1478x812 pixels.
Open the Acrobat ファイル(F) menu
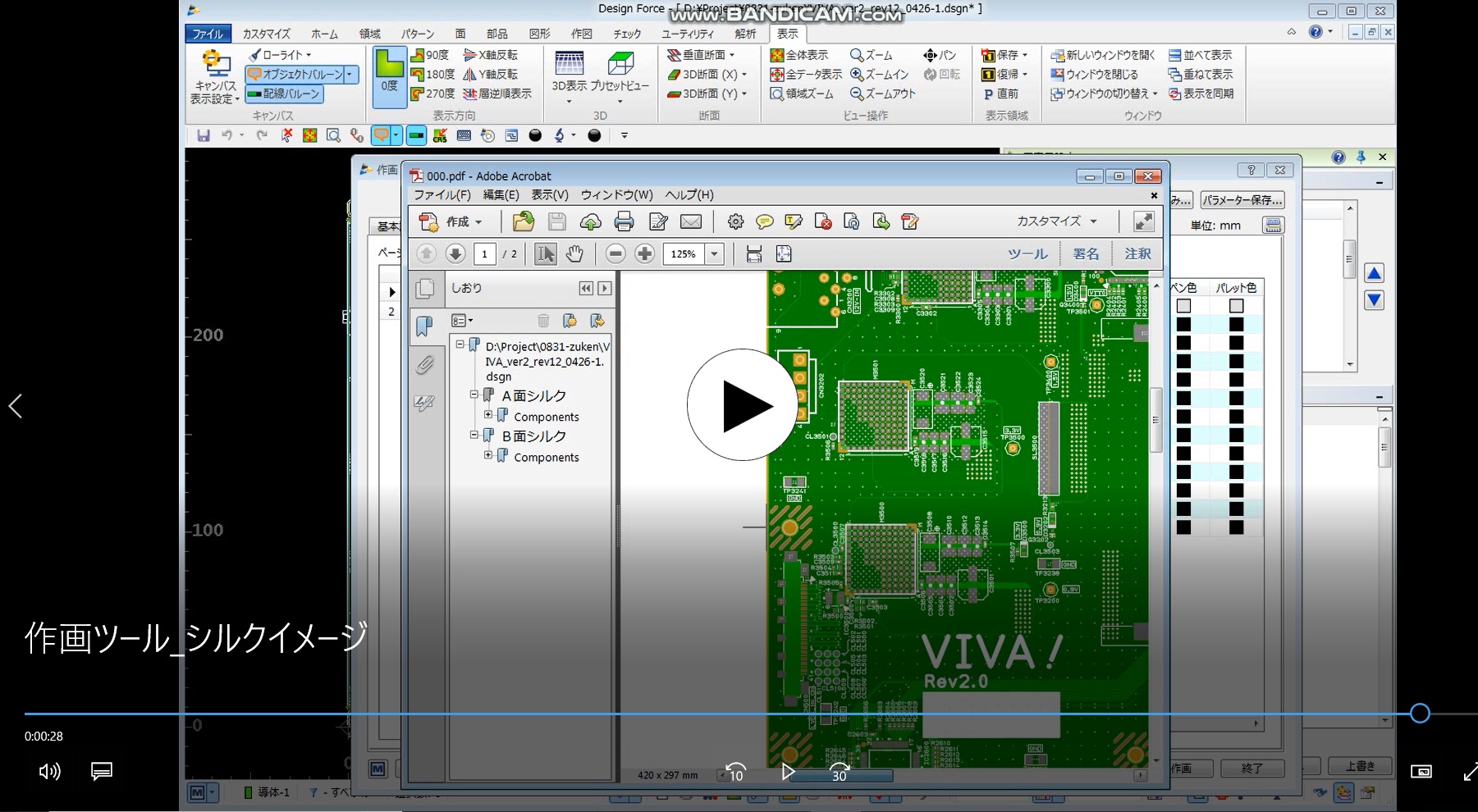(442, 195)
